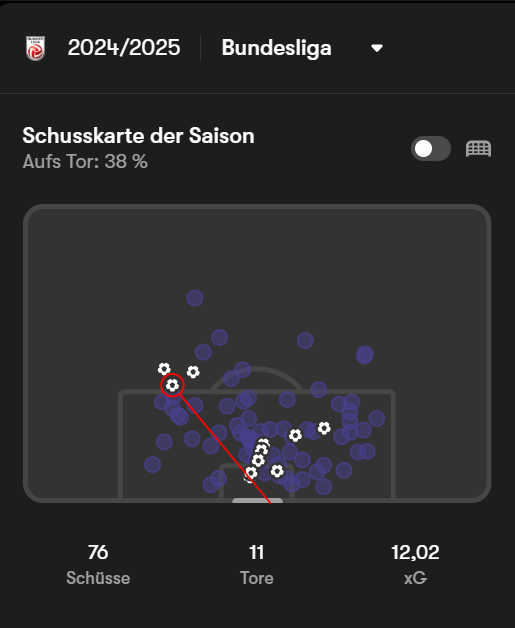Toggle the shot map view switch
Viewport: 515px width, 628px height.
[431, 149]
